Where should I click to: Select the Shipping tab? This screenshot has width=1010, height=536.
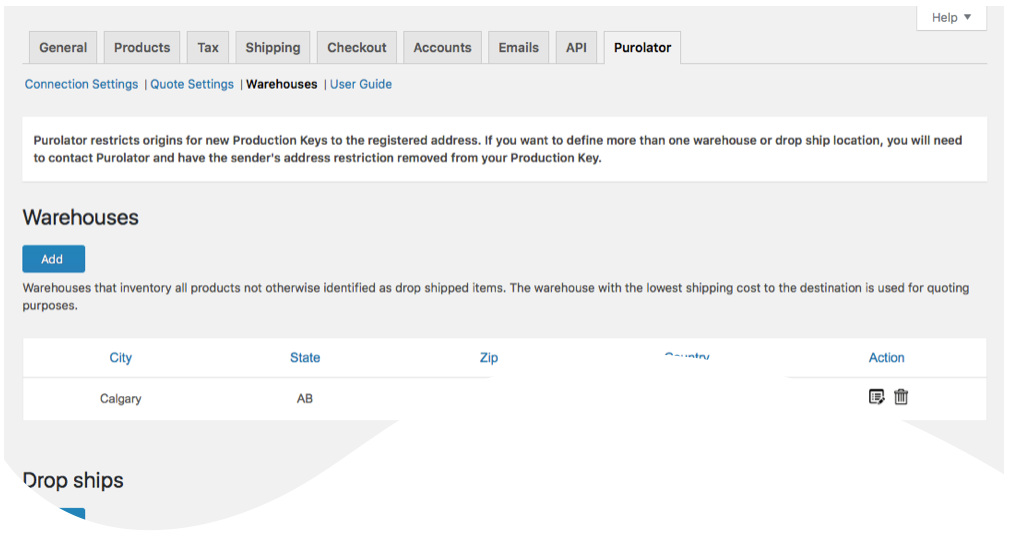[x=273, y=47]
